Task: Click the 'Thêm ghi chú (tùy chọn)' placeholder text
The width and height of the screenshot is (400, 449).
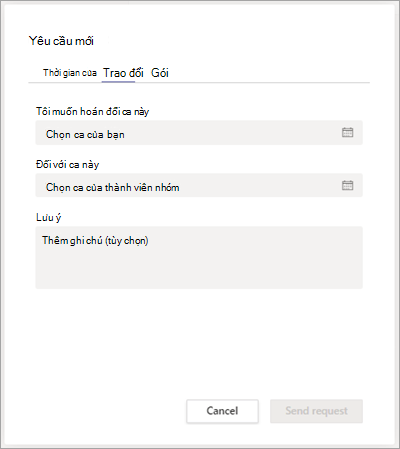Action: pos(95,240)
